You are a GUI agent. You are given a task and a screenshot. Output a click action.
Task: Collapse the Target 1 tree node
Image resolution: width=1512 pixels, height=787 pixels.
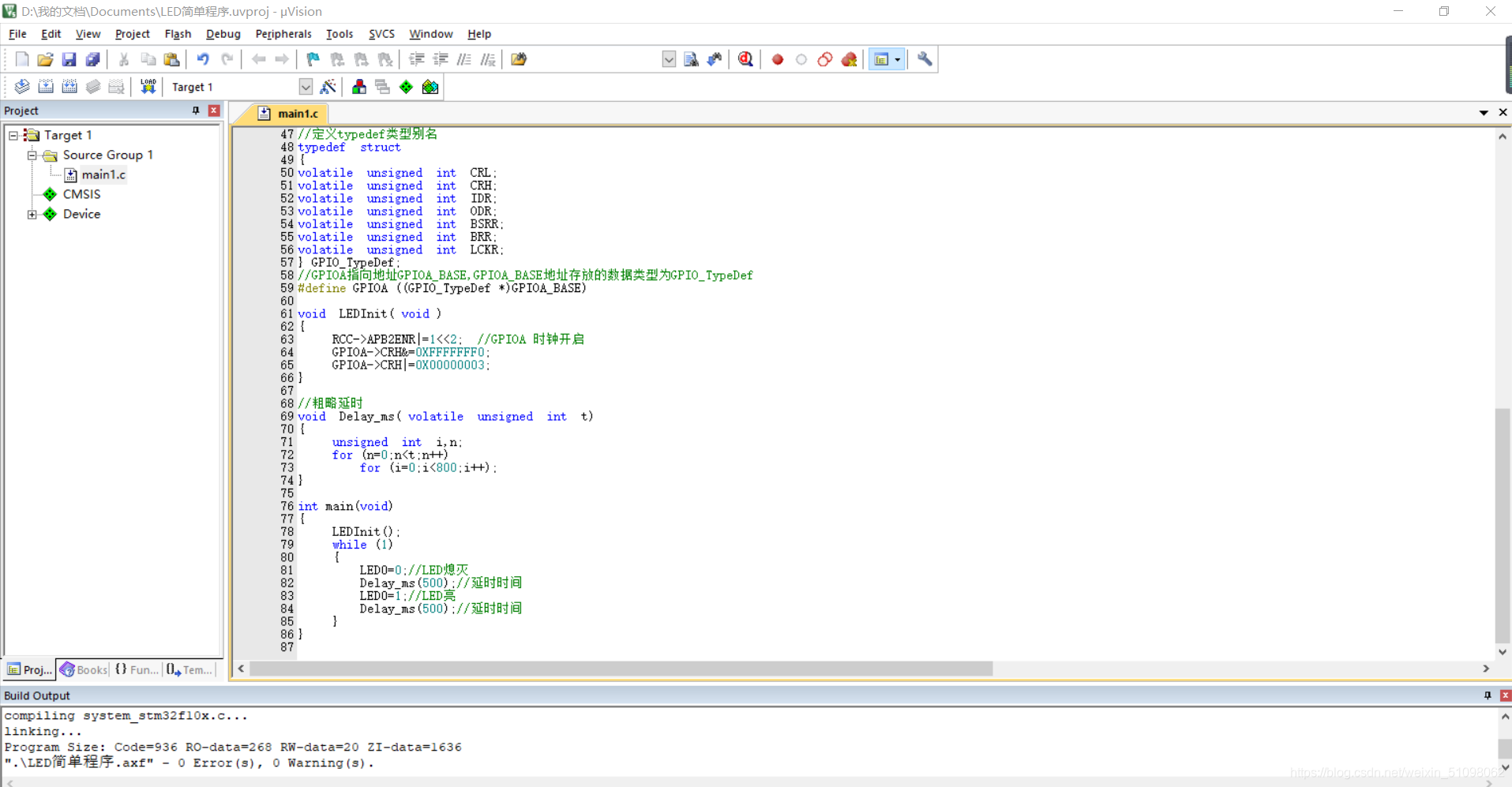(x=13, y=135)
